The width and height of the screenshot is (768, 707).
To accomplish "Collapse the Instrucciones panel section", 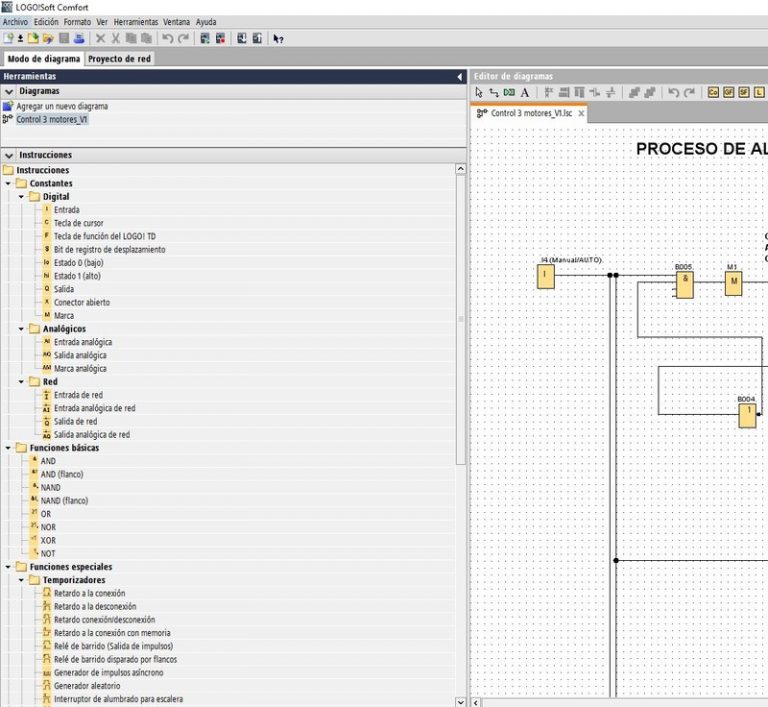I will [9, 155].
